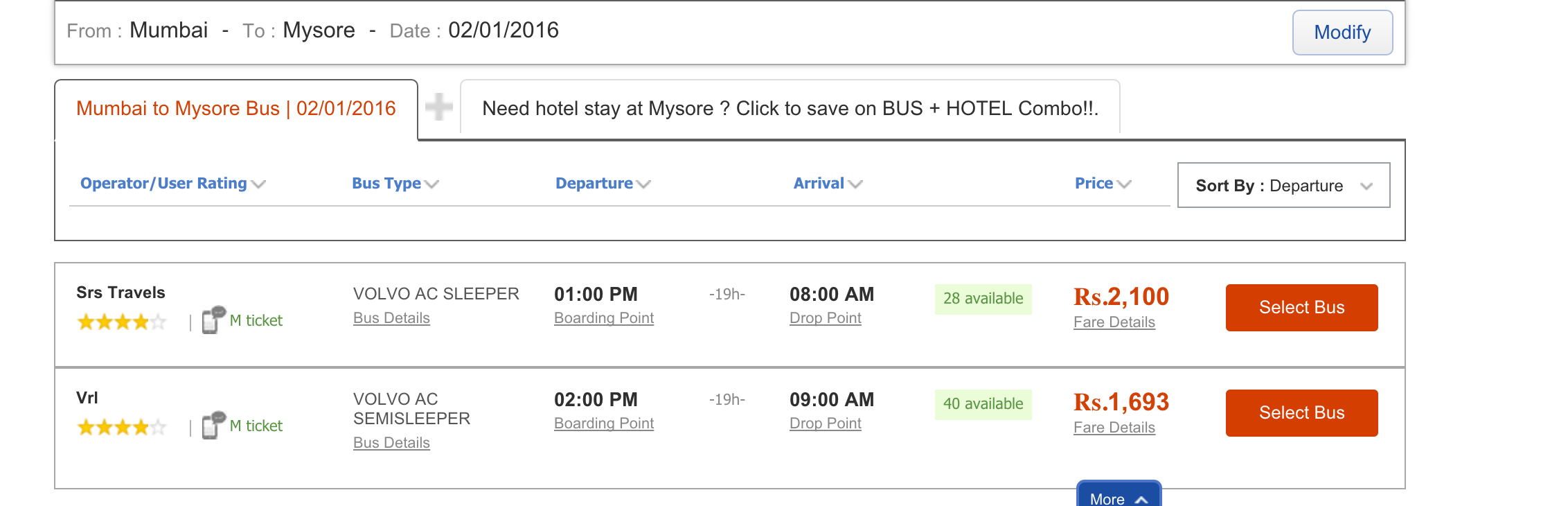Image resolution: width=1568 pixels, height=506 pixels.
Task: Sort results by Price column header
Action: [x=1103, y=184]
